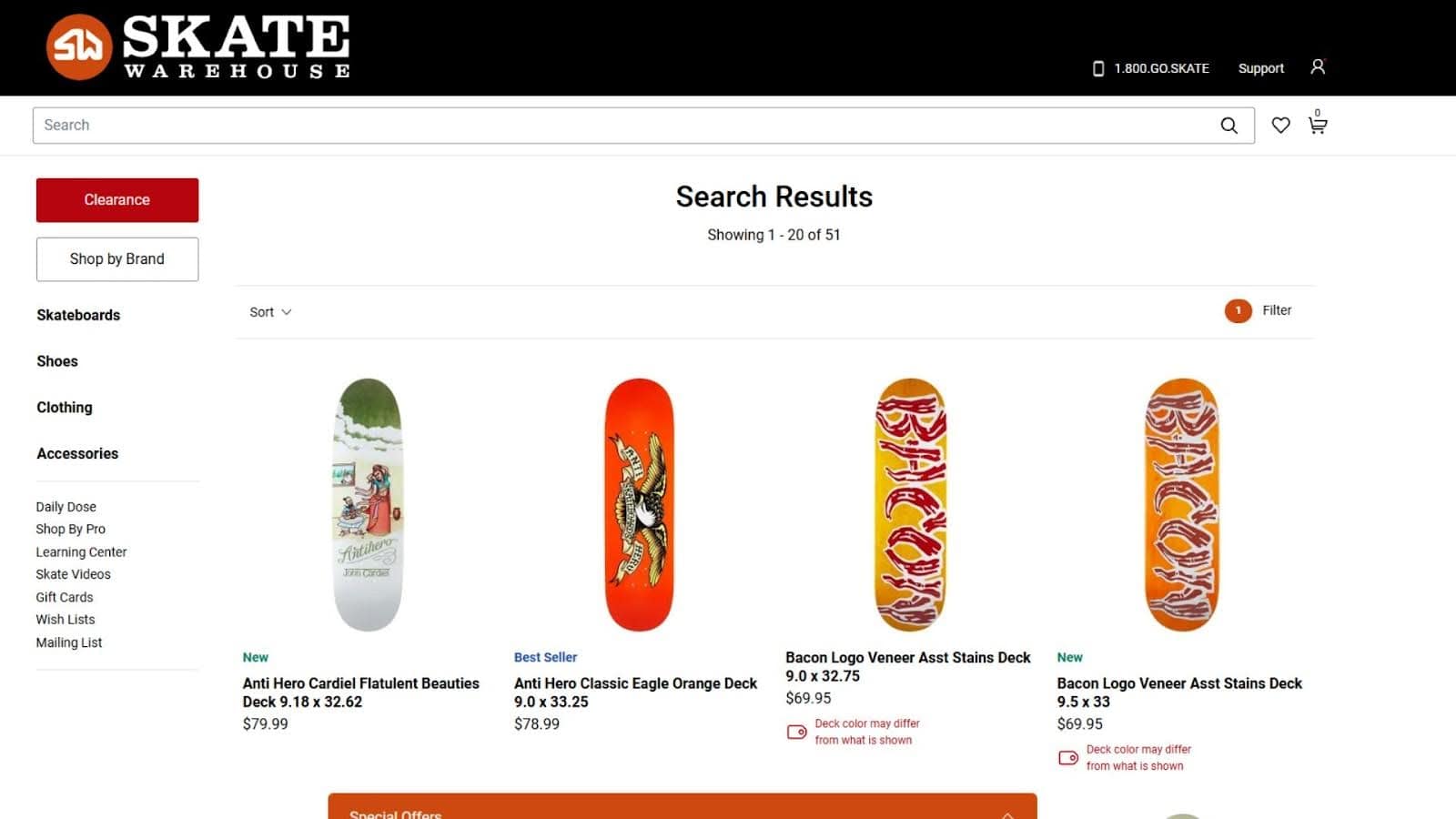Screen dimensions: 1456x819
Task: Open the shopping cart
Action: 1317,126
